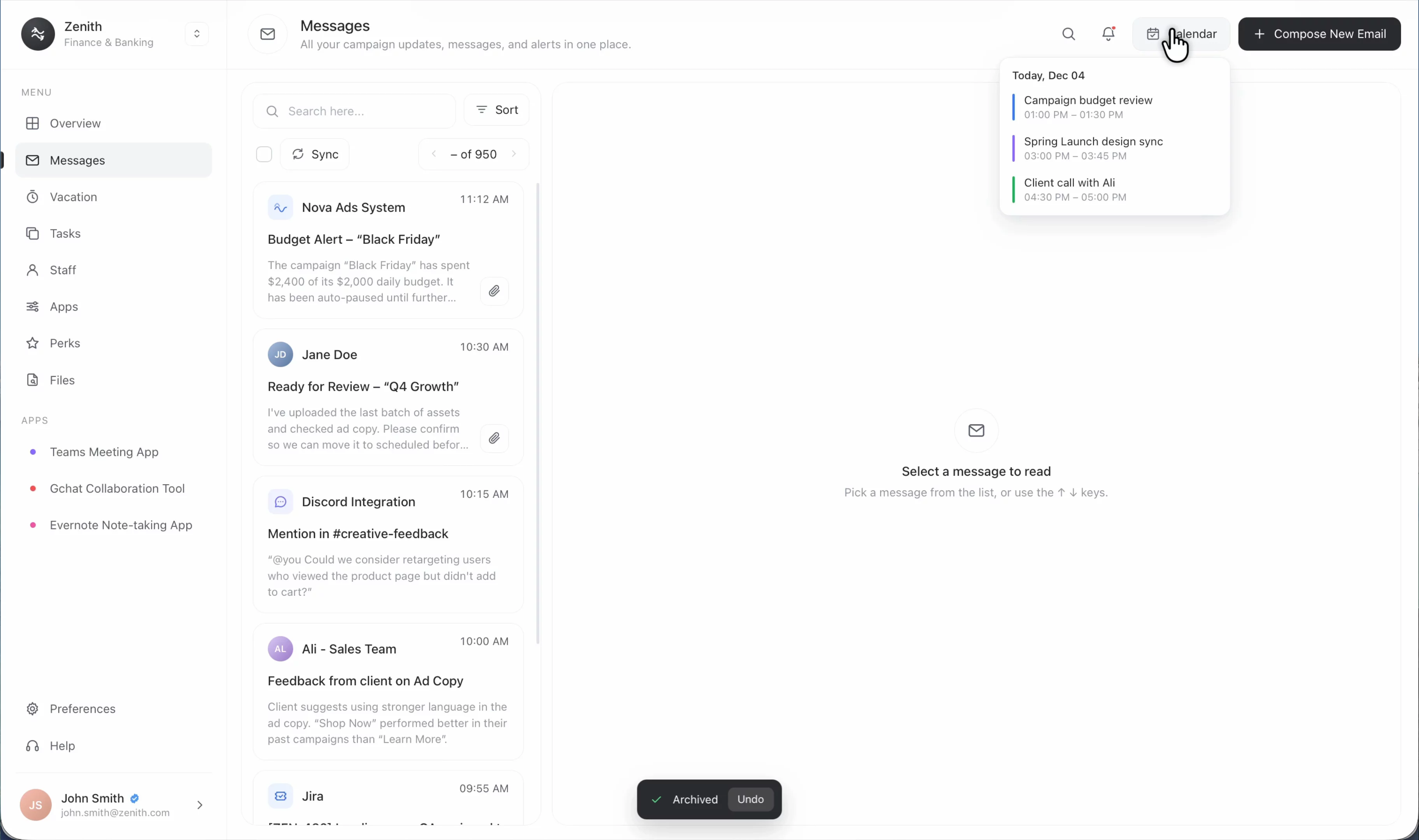Viewport: 1419px width, 840px height.
Task: Open Help in the sidebar
Action: point(113,745)
